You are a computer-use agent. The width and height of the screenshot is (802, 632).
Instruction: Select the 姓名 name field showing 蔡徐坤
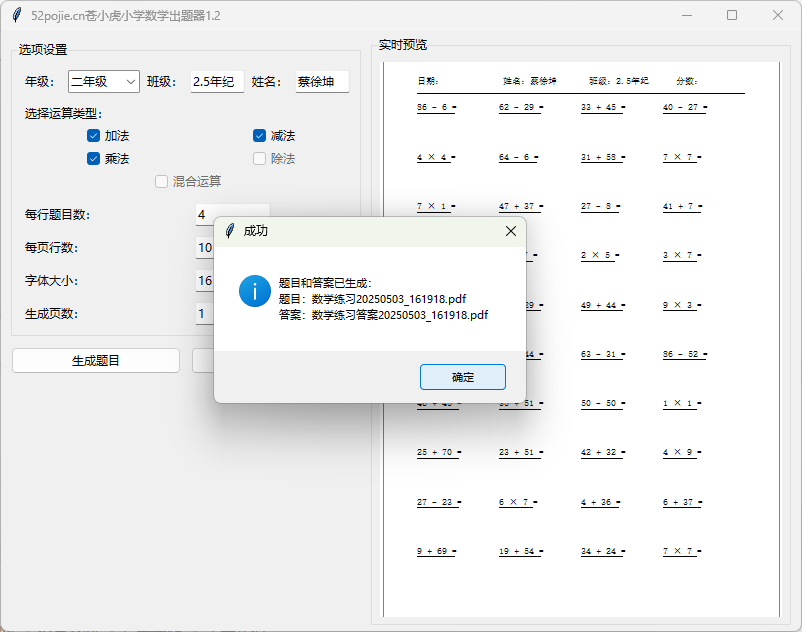tap(322, 80)
